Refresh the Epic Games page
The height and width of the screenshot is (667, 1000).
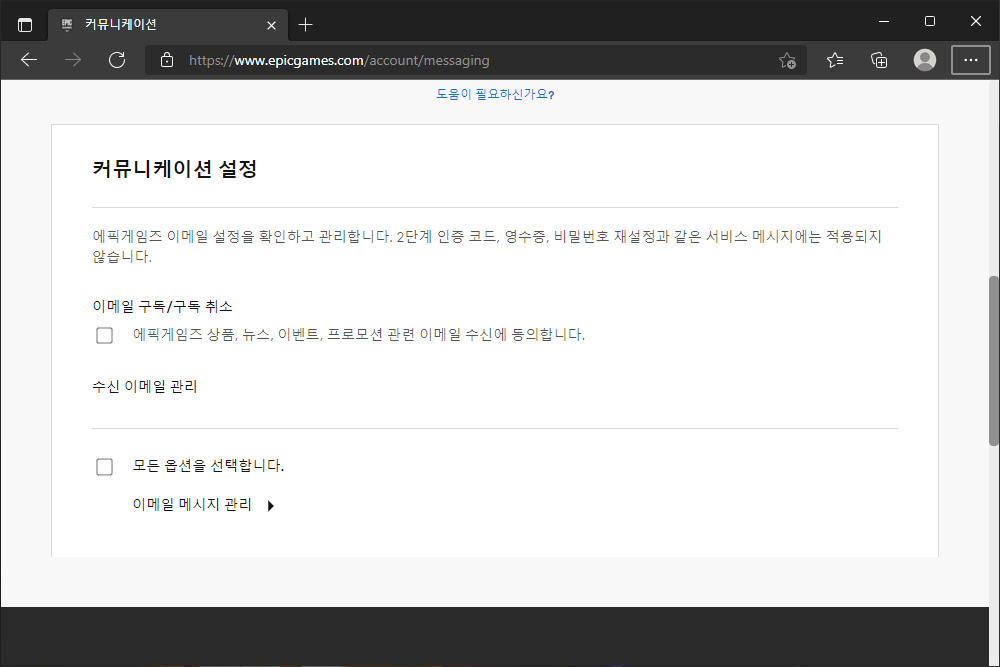pos(117,60)
